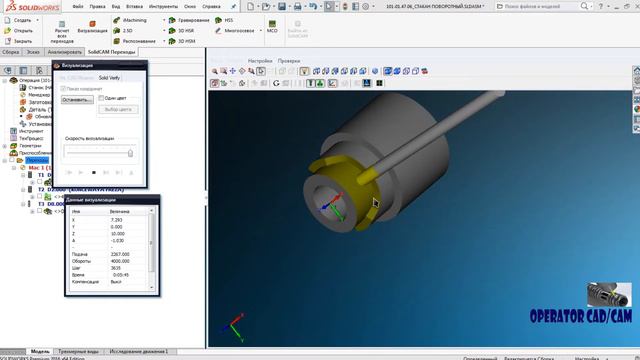Click the Распознавание operation icon
640x360 pixels.
coord(117,41)
